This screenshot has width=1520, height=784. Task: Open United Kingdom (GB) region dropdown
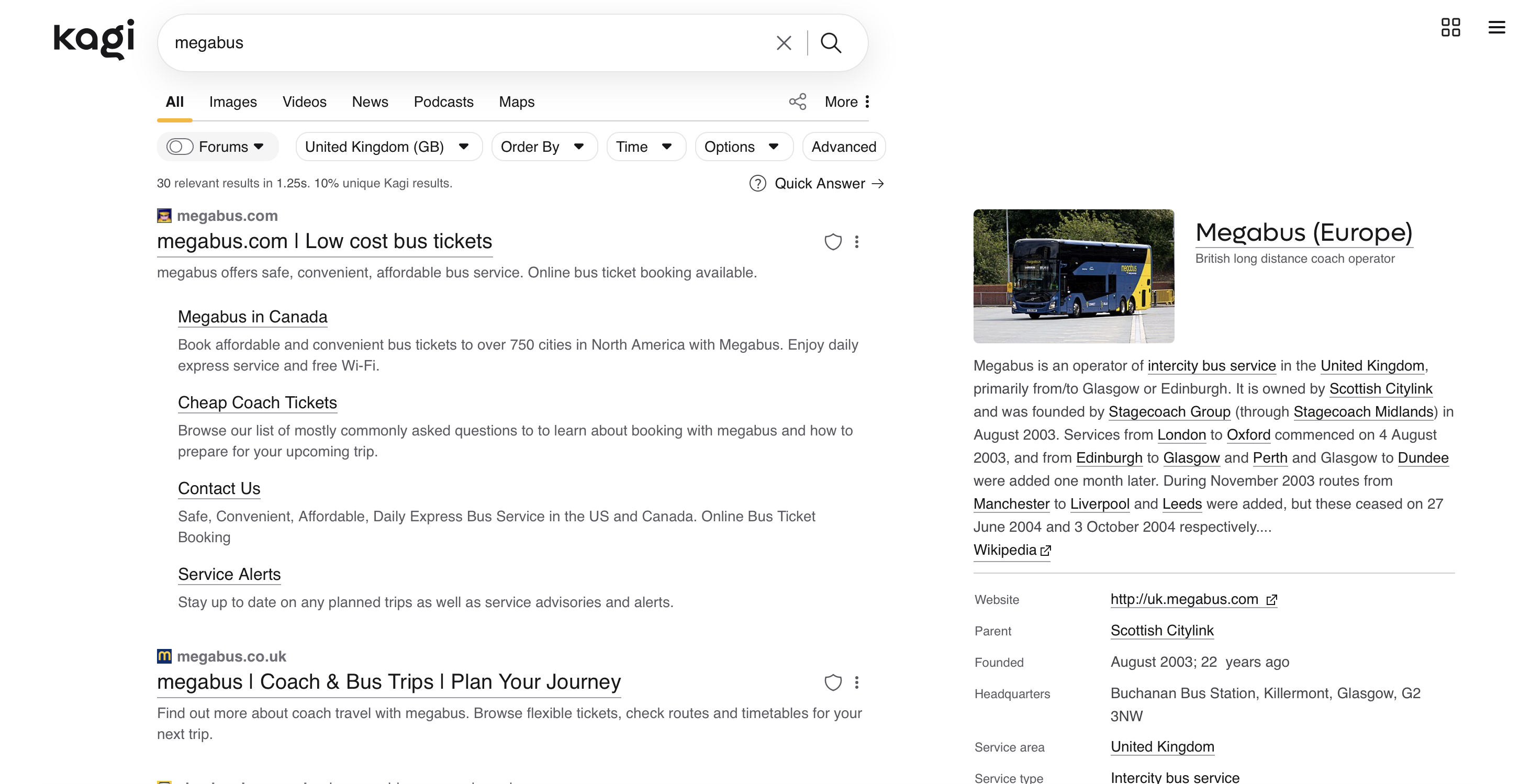(387, 147)
